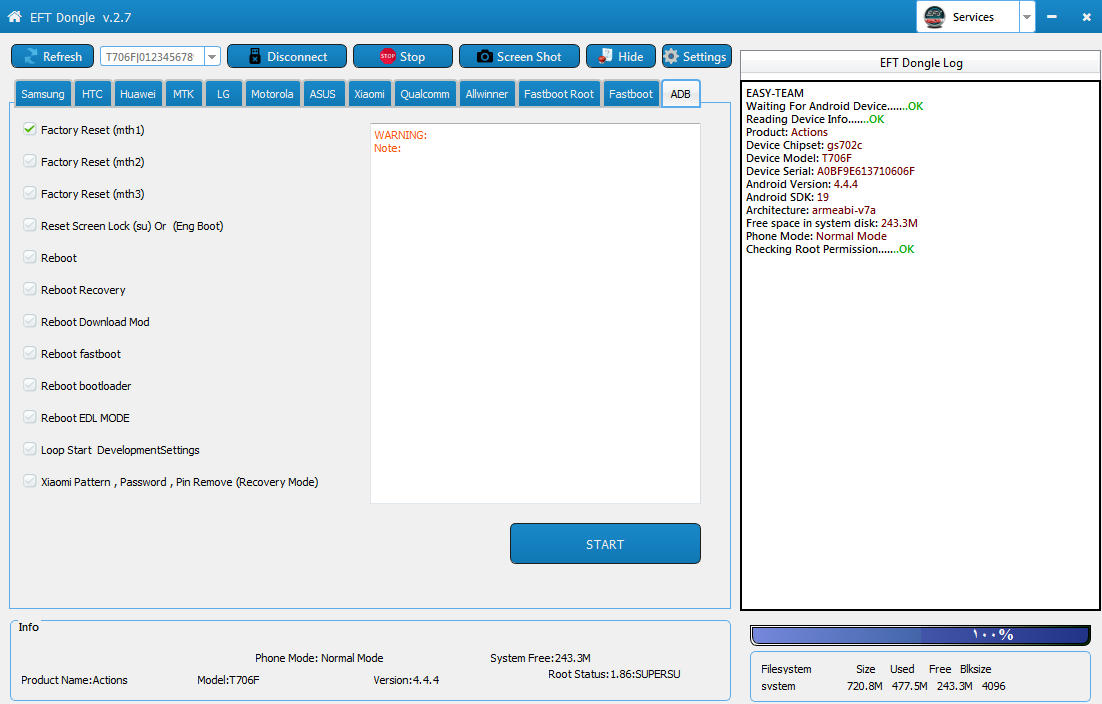Go to the ASUS tab
The width and height of the screenshot is (1102, 704).
pos(323,93)
